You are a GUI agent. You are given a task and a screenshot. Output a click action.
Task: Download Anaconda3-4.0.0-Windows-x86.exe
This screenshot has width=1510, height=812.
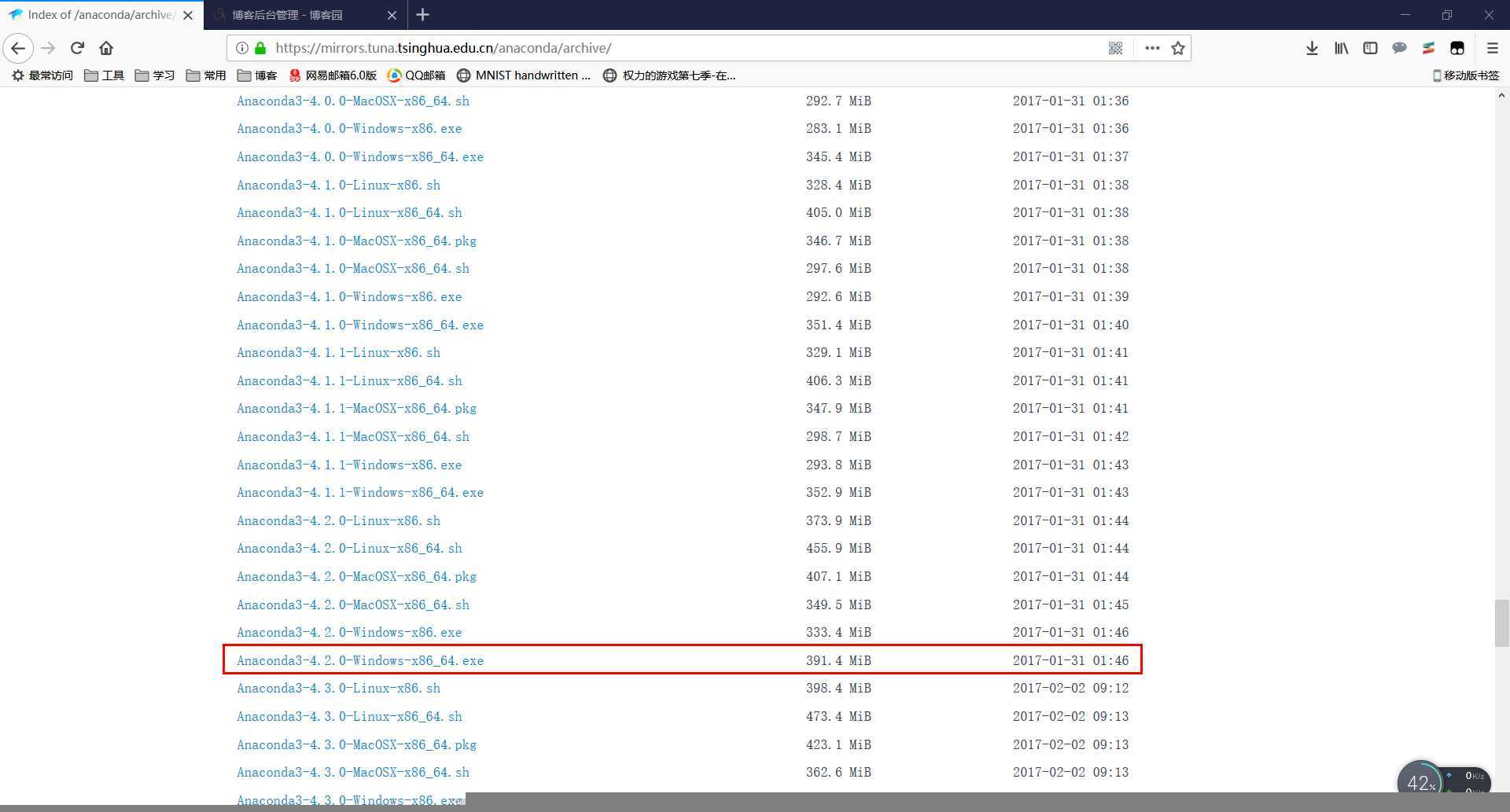(x=349, y=128)
